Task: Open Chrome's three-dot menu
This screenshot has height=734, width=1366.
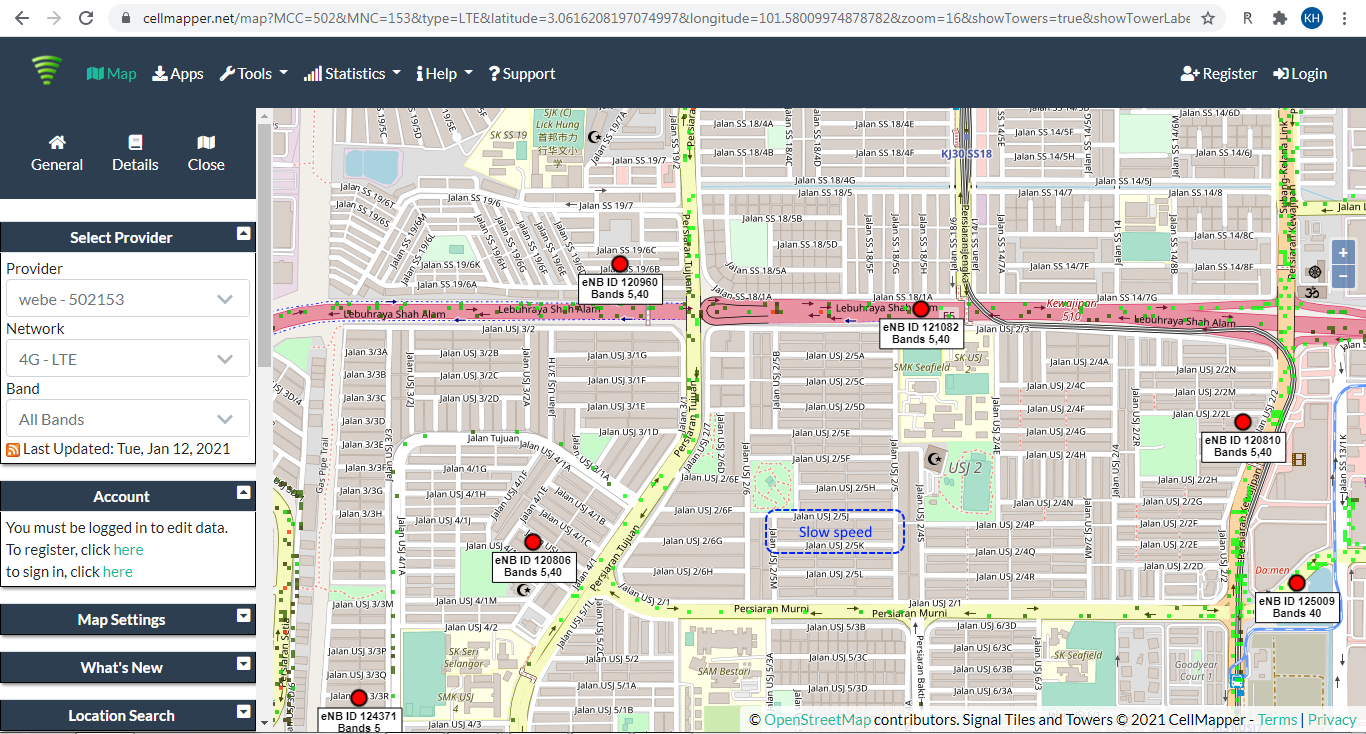Action: click(1345, 18)
